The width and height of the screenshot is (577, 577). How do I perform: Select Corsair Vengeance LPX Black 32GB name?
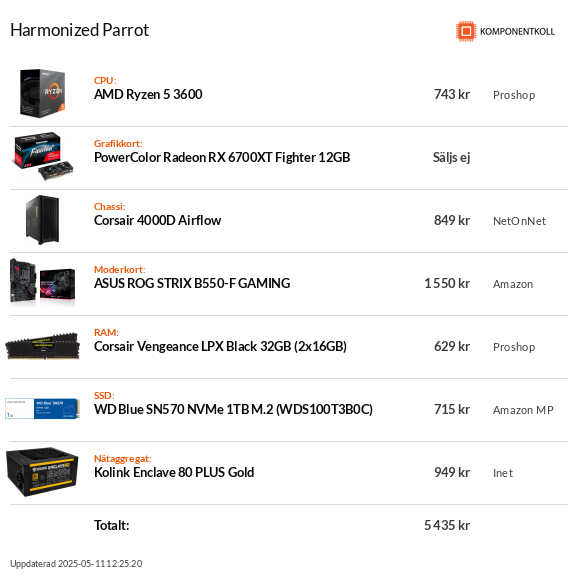220,347
